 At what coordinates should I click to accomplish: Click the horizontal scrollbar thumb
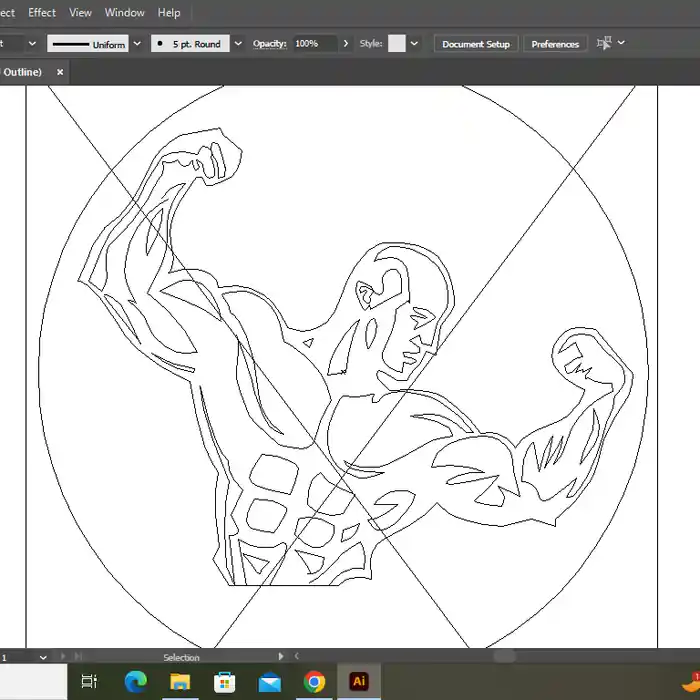coord(504,656)
